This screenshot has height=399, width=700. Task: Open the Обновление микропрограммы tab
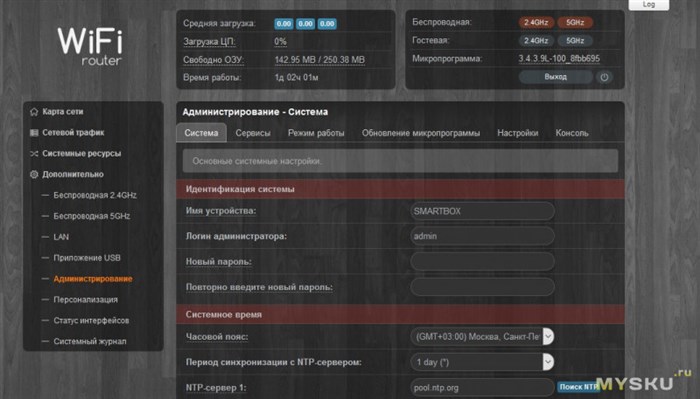coord(421,133)
